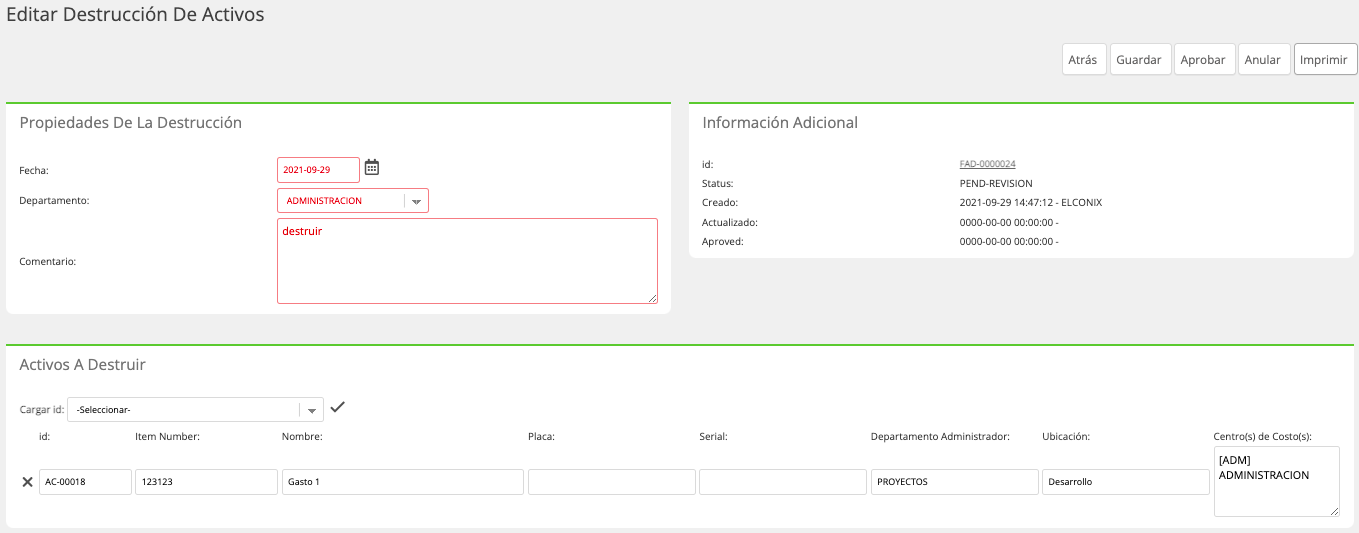Click Departamento Administrador field PROYECTOS
Image resolution: width=1359 pixels, height=533 pixels.
pos(955,482)
